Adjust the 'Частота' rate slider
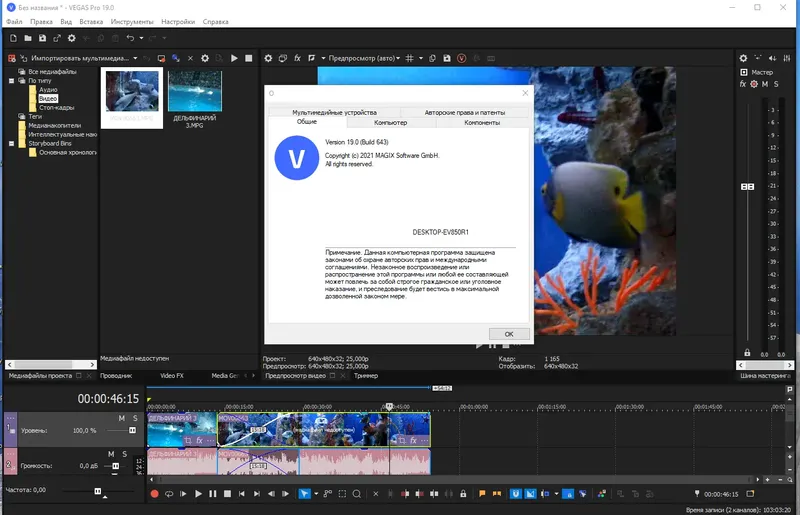This screenshot has height=515, width=800. point(97,491)
